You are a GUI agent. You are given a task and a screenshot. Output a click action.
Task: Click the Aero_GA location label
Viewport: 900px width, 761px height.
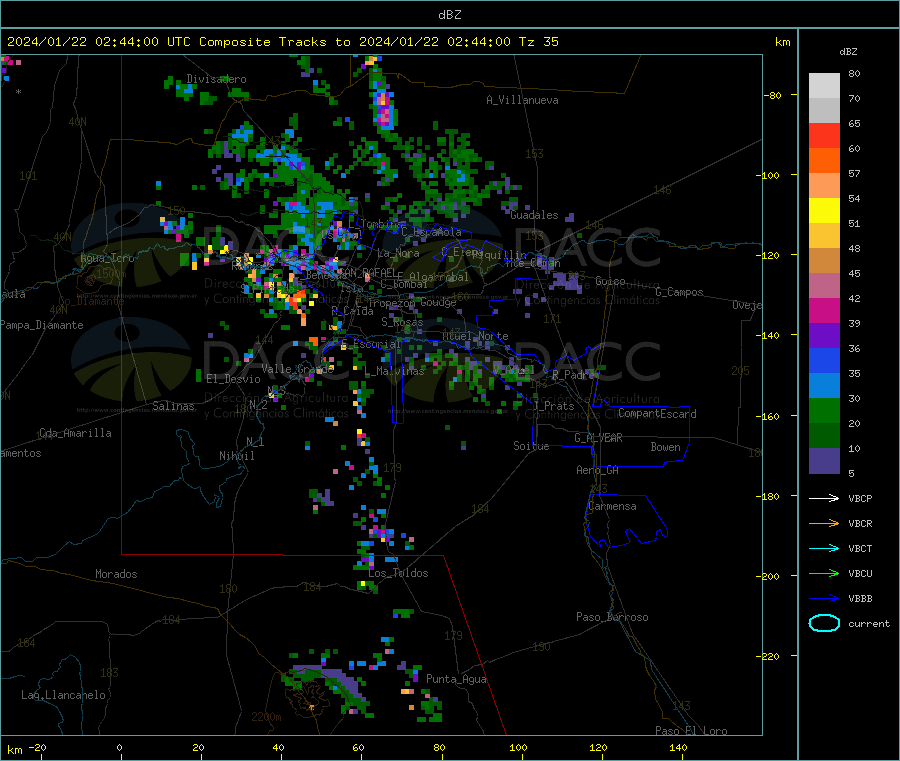click(x=598, y=470)
